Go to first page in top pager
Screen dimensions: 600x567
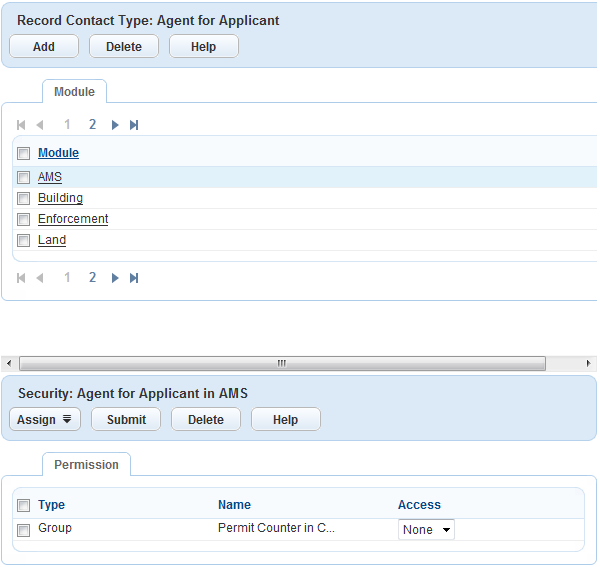[x=21, y=125]
